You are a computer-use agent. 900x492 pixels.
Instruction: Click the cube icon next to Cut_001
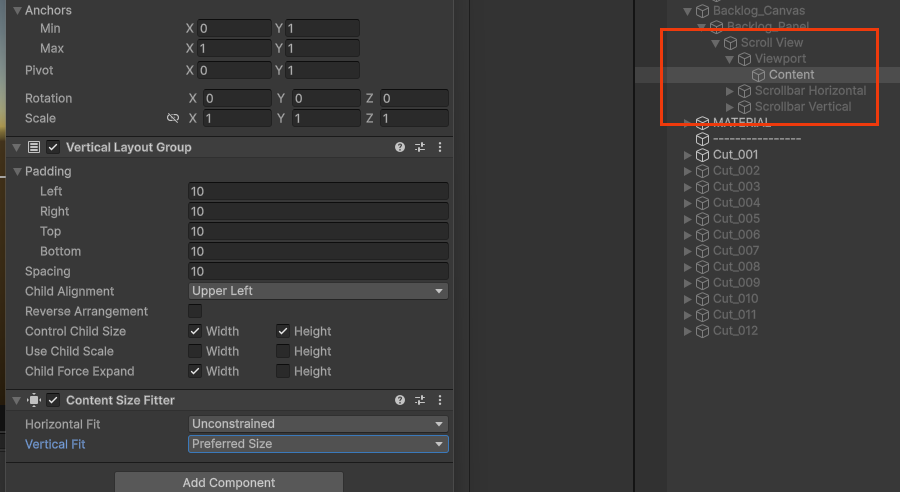(x=702, y=155)
